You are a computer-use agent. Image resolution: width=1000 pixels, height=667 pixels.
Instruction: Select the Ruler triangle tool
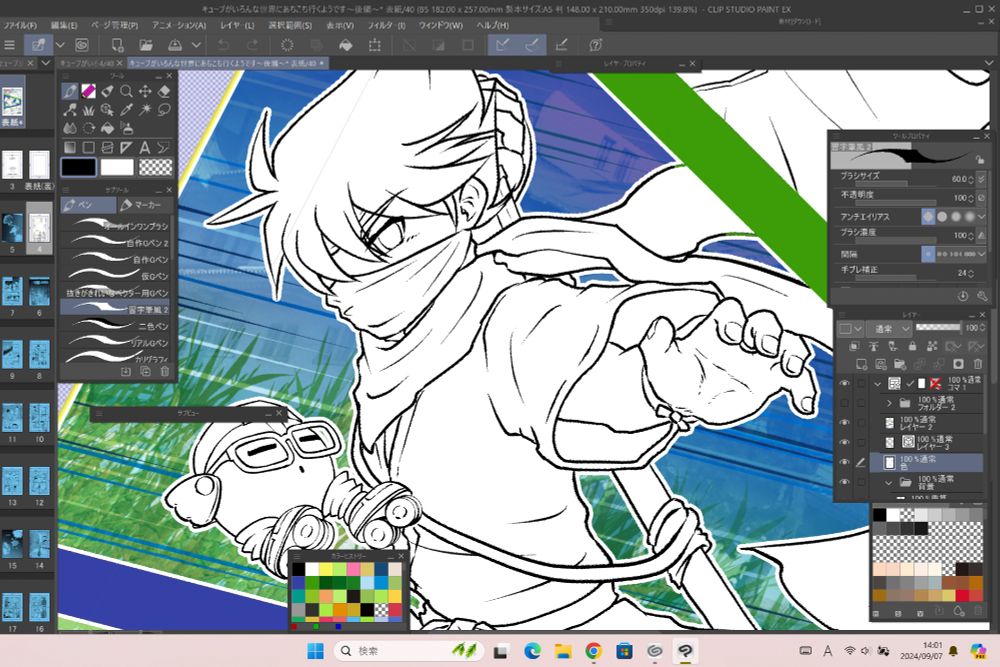tap(126, 147)
